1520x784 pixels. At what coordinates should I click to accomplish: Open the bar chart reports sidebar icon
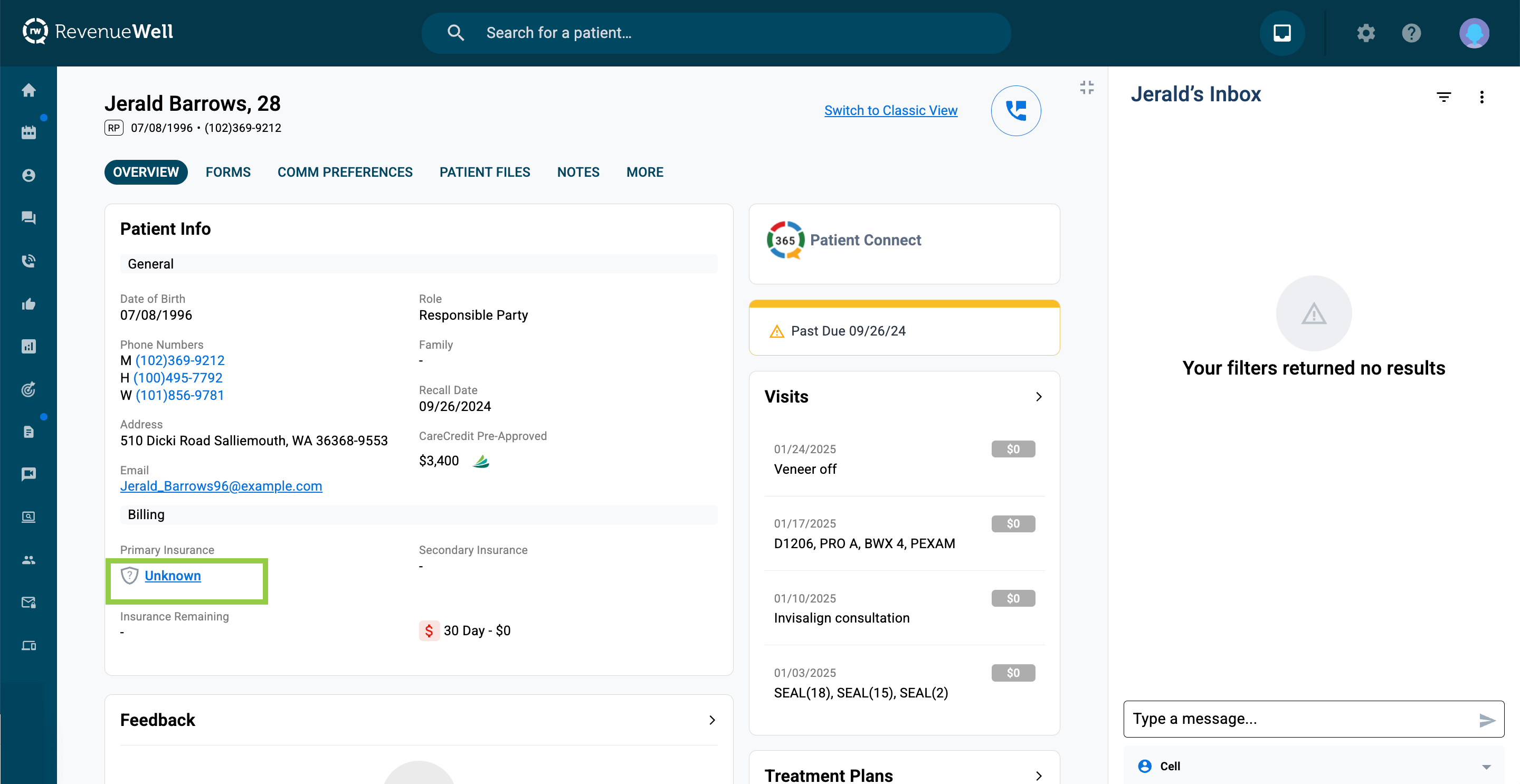(28, 346)
